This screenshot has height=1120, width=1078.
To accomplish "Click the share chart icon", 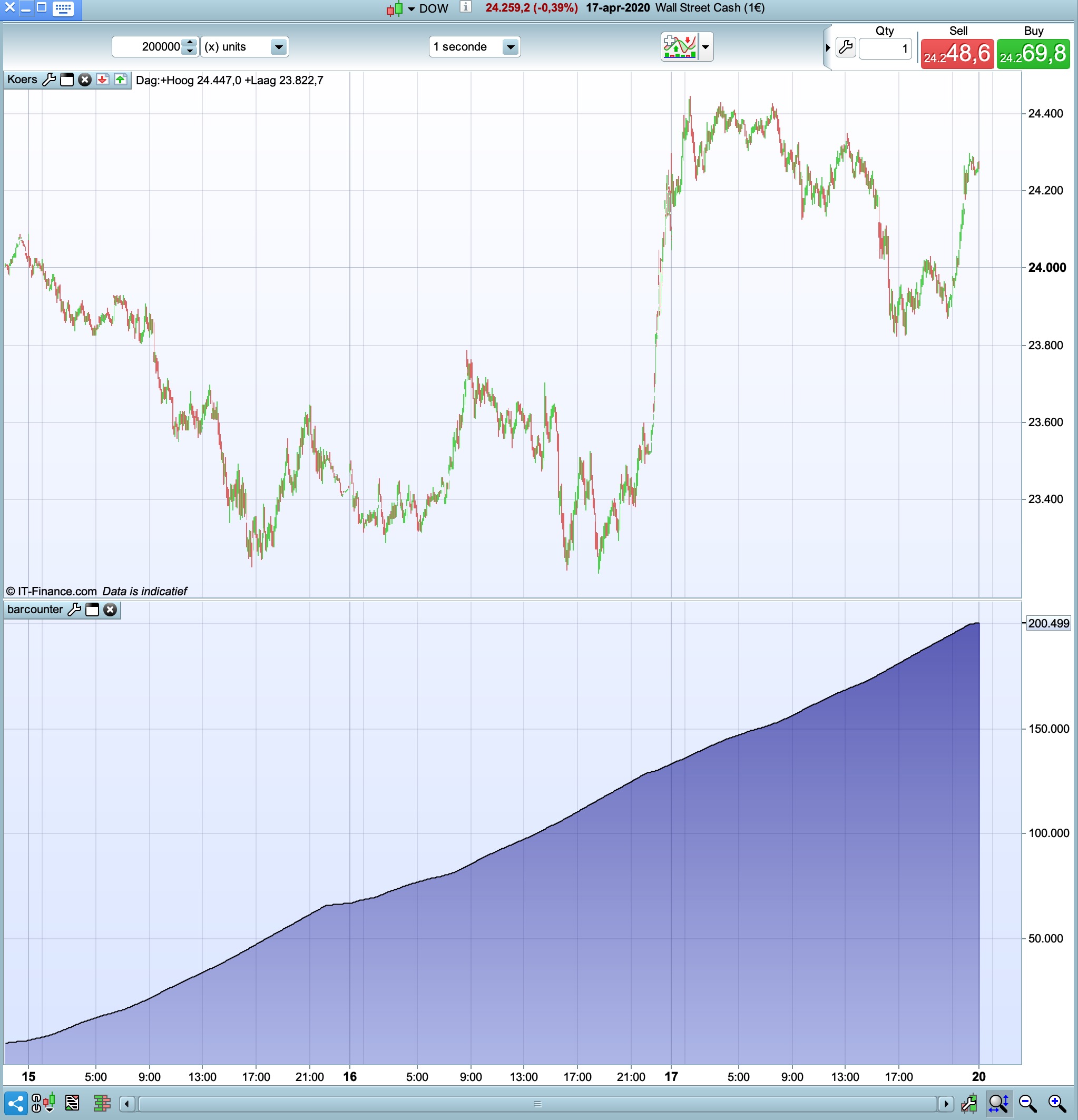I will [x=15, y=1103].
